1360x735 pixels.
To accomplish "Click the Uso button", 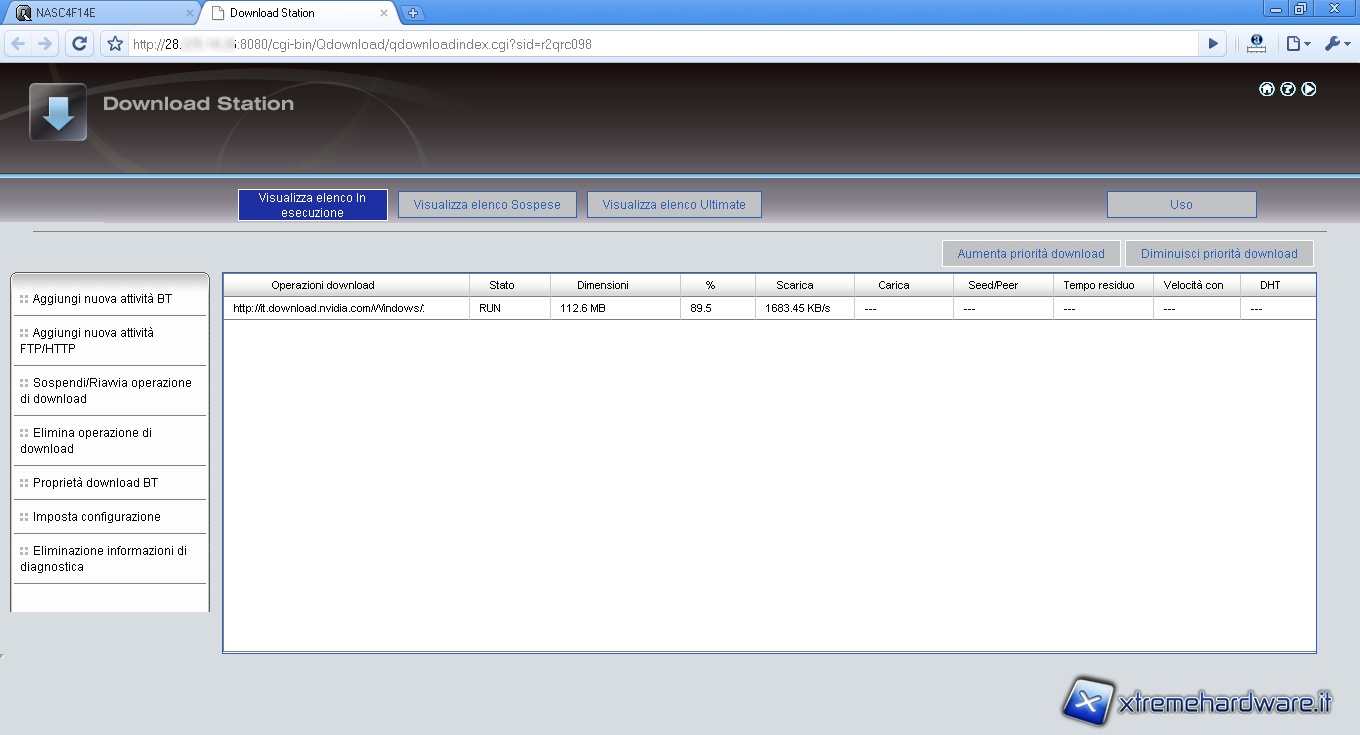I will [x=1181, y=205].
